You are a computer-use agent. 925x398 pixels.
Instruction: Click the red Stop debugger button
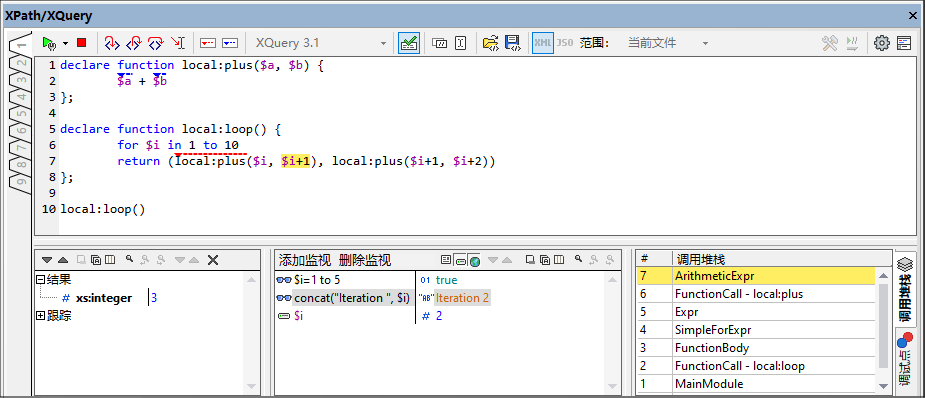[81, 43]
